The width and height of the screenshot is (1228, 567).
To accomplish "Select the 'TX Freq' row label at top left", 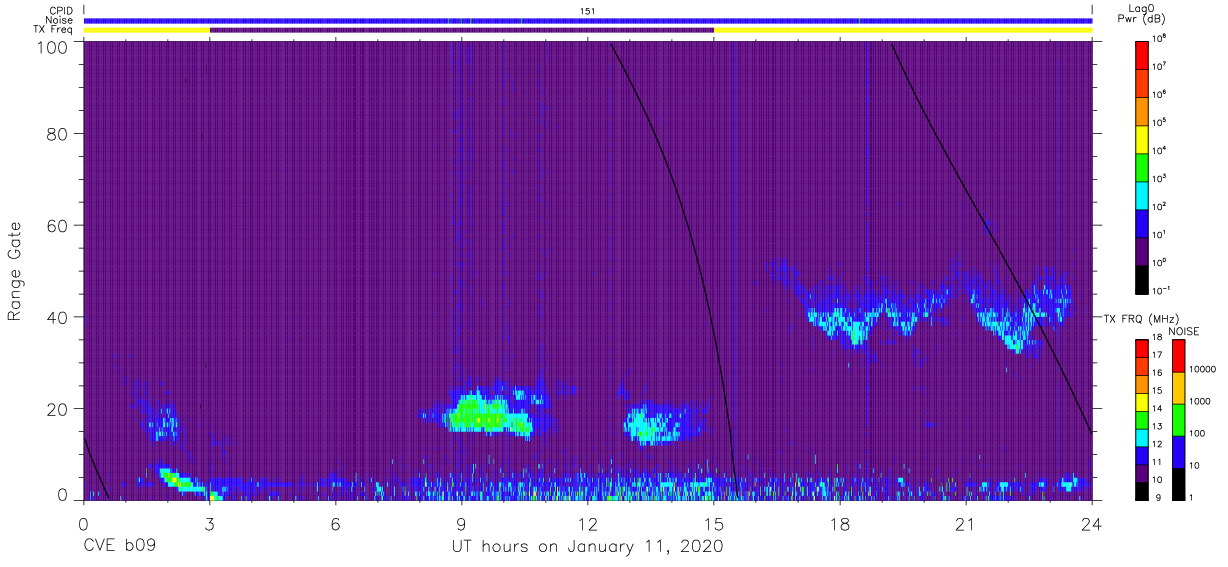I will [x=54, y=30].
